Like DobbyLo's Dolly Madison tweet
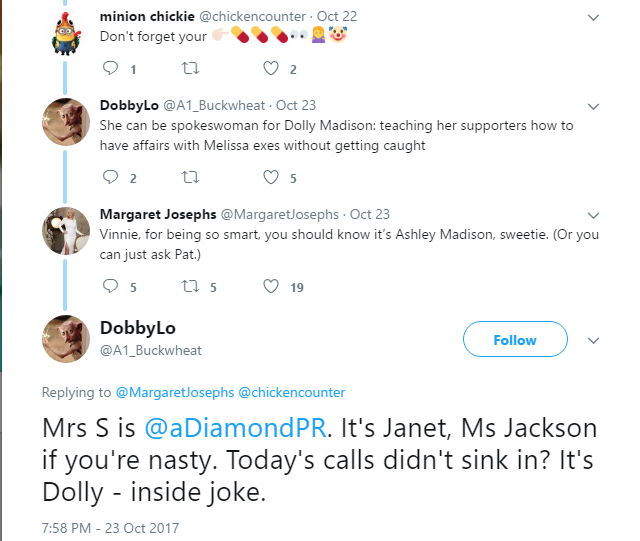 [271, 178]
